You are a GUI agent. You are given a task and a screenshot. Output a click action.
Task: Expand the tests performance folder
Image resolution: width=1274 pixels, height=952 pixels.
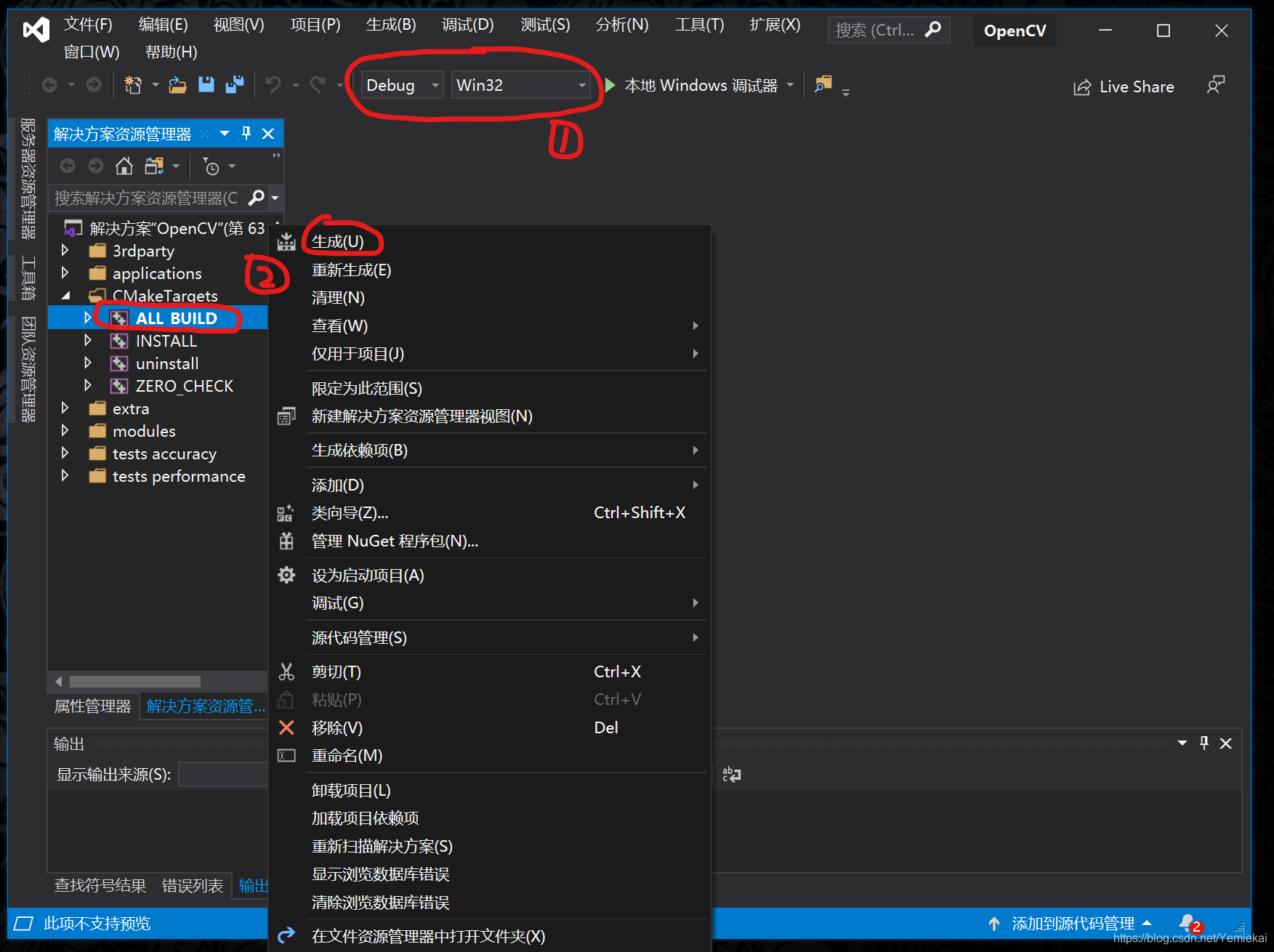[65, 475]
